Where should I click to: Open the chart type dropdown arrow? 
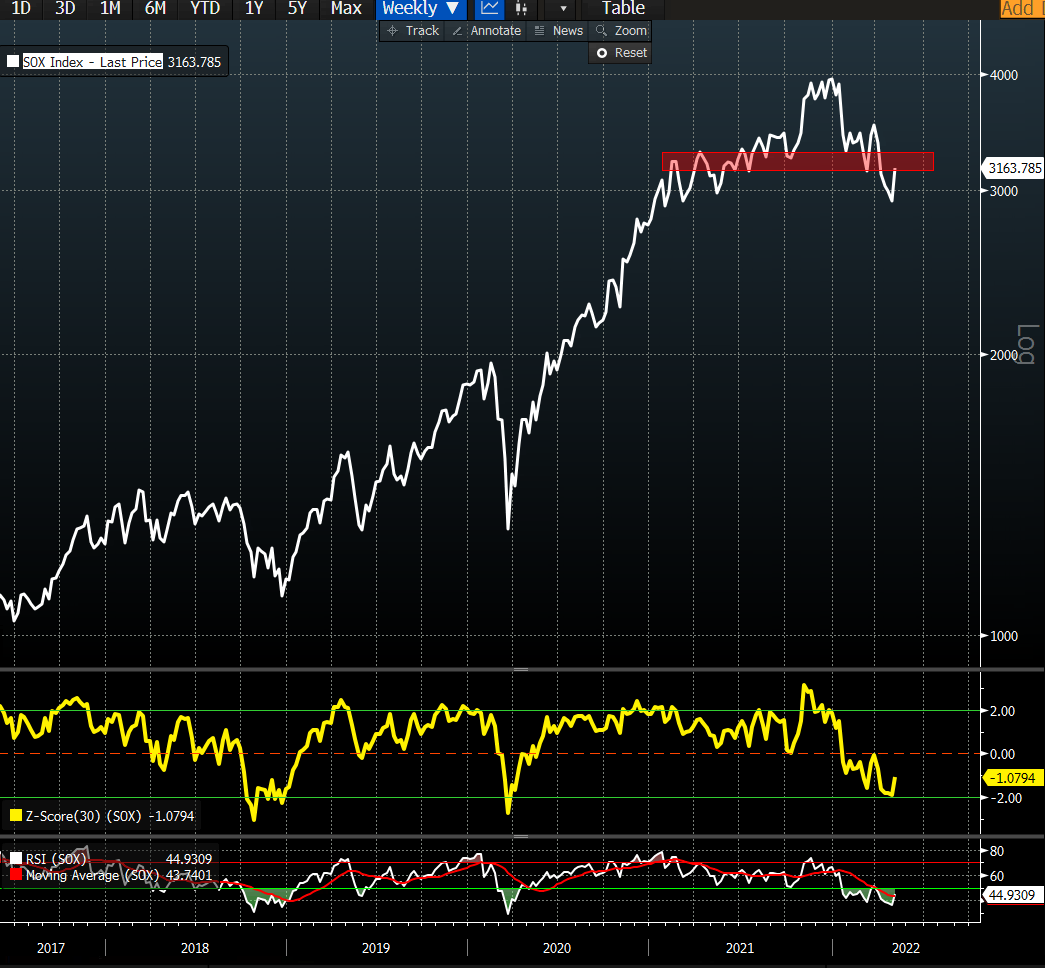coord(563,9)
